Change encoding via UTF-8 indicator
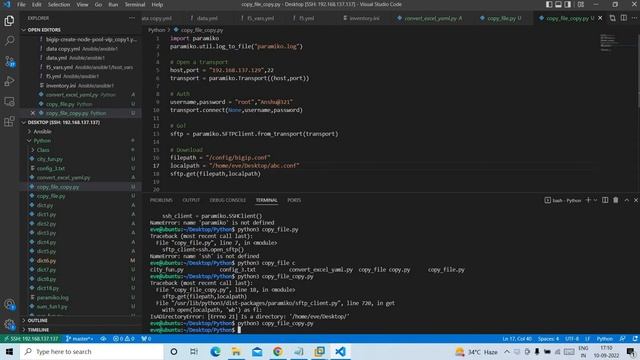Screen dimensions: 640x360 pyautogui.click(x=572, y=339)
